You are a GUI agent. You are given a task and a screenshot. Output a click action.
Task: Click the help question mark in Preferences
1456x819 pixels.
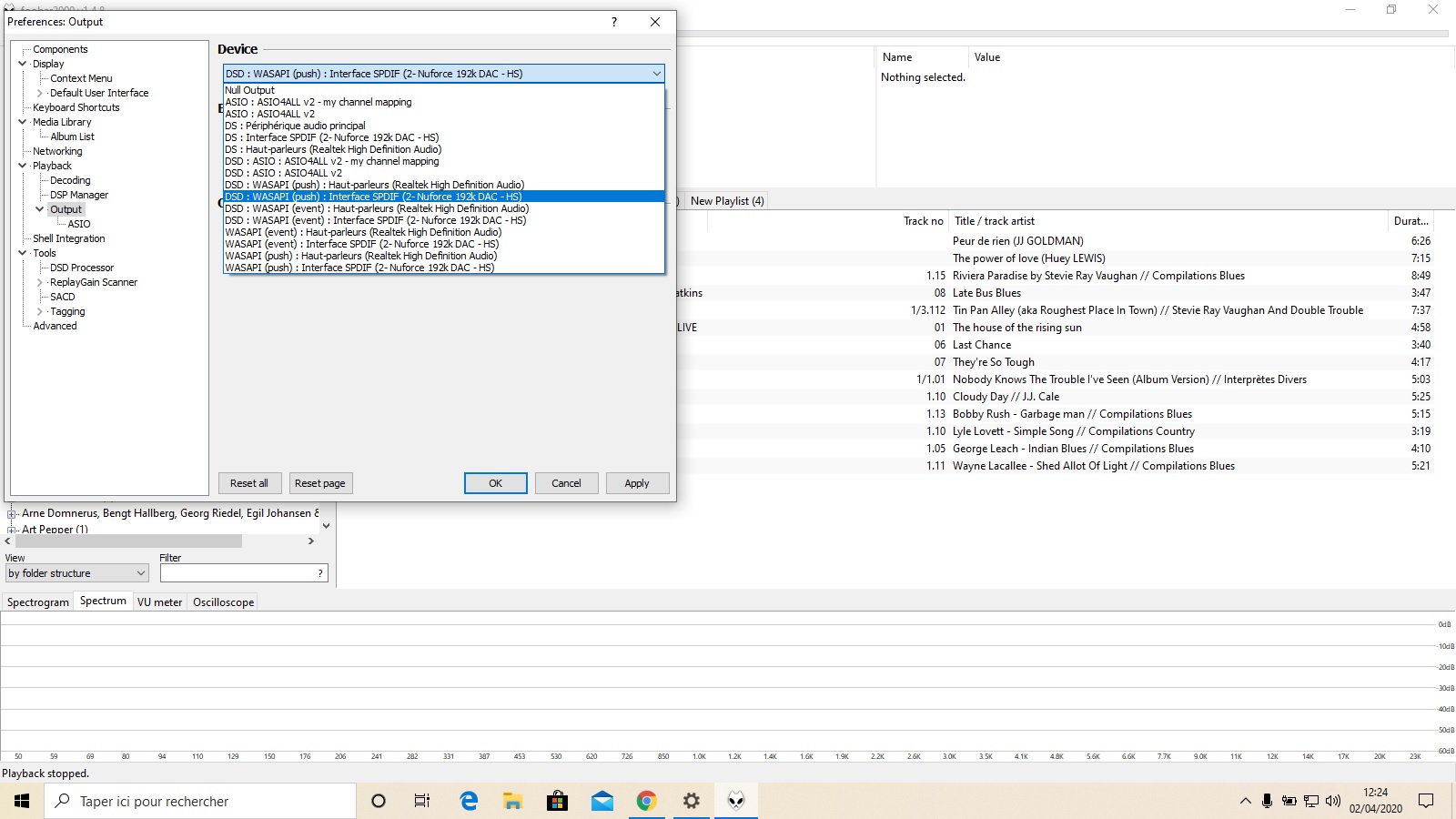tap(613, 22)
